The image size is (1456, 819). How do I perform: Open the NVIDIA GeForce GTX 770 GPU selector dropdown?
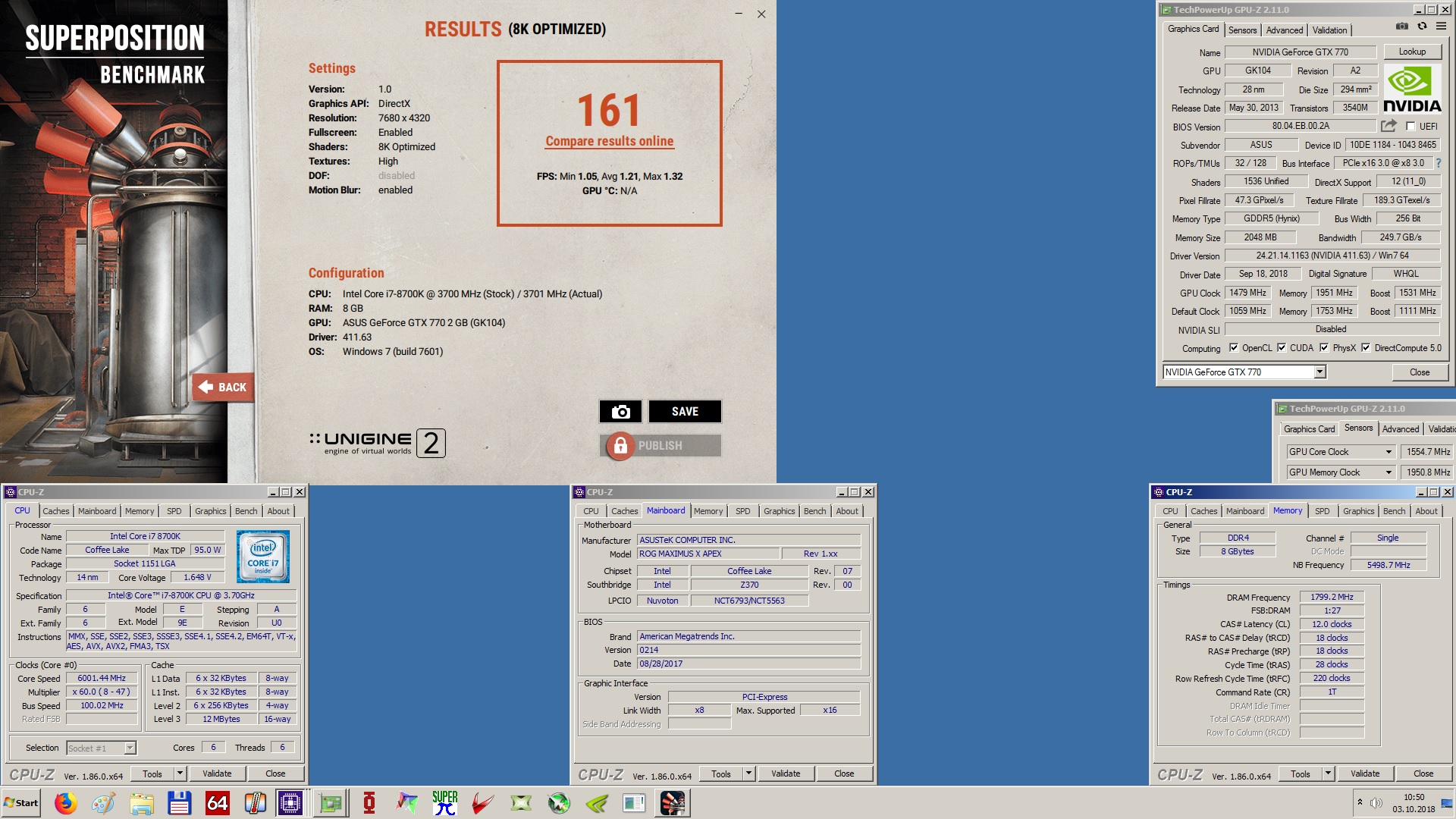(1319, 372)
